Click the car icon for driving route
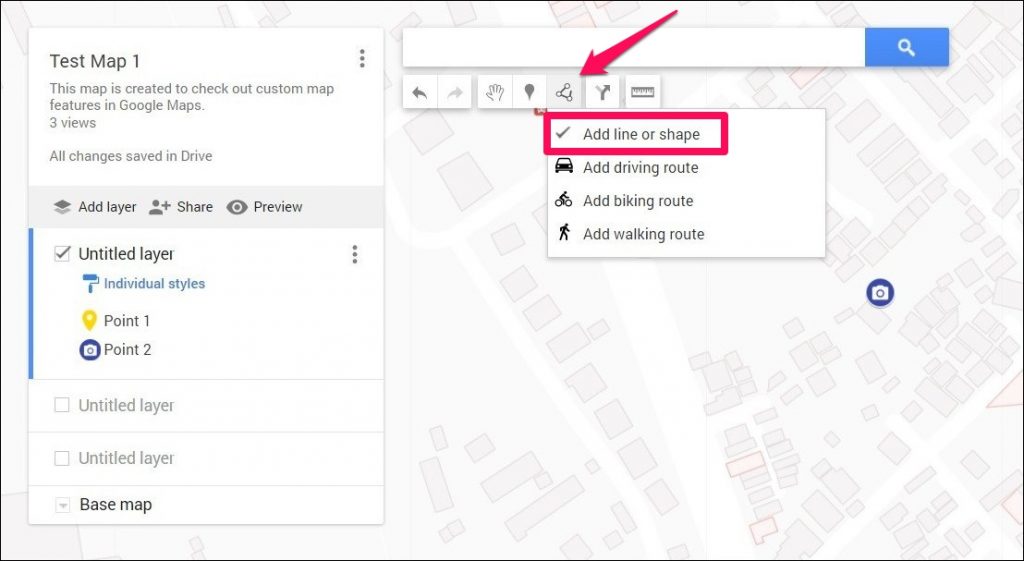This screenshot has width=1024, height=561. [564, 166]
